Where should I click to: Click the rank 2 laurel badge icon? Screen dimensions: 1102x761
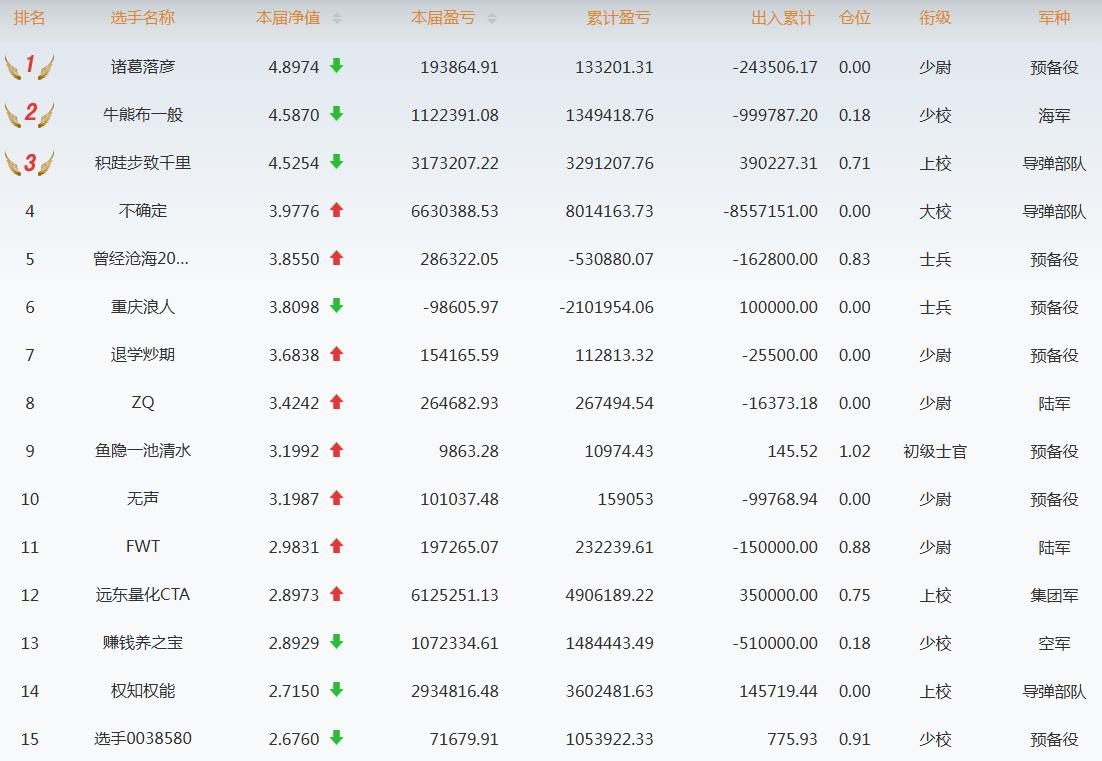29,115
